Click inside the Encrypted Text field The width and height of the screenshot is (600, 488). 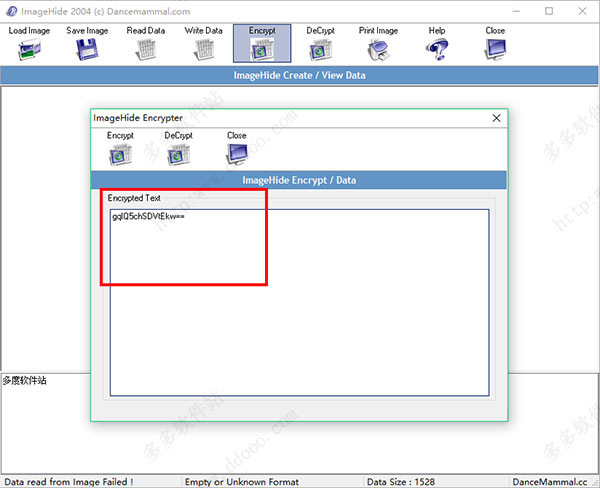[x=299, y=302]
